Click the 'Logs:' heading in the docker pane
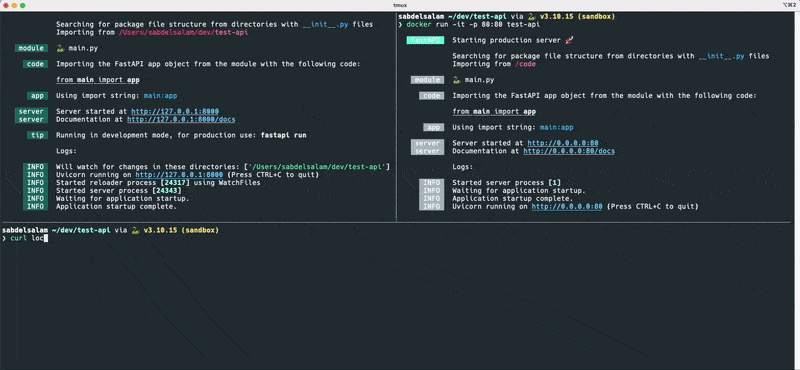Viewport: 800px width, 370px height. [x=463, y=167]
